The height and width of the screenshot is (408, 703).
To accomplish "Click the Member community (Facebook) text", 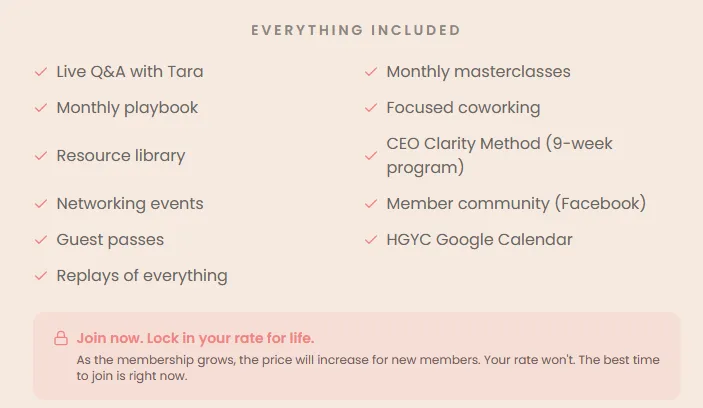I will pyautogui.click(x=516, y=204).
